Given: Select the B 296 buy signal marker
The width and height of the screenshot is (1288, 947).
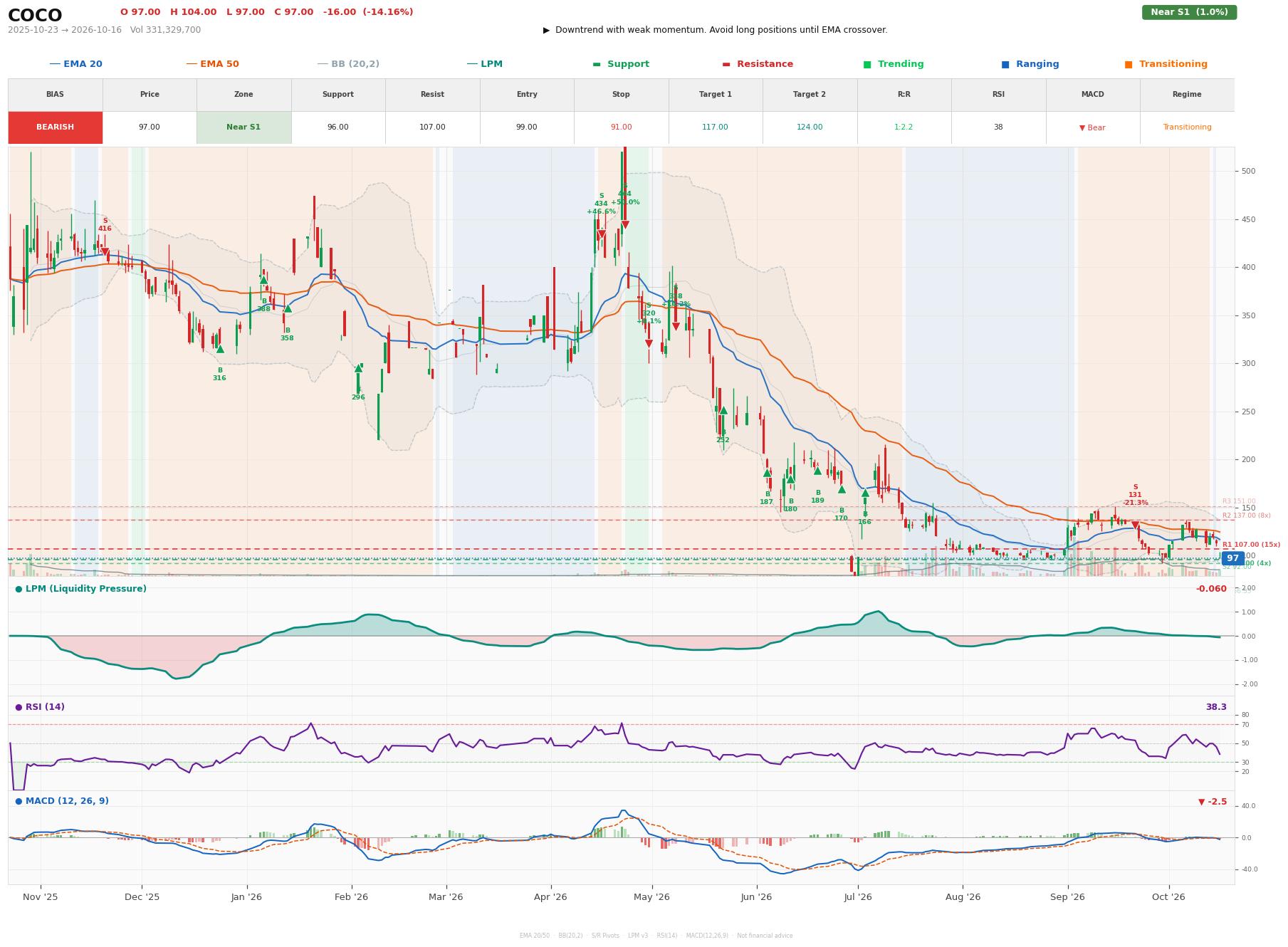Looking at the screenshot, I should 358,368.
